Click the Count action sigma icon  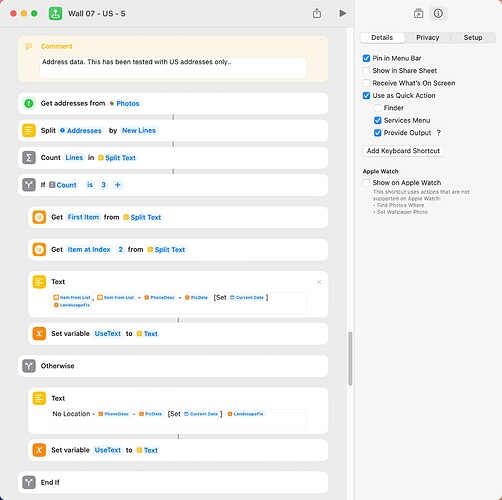tap(29, 158)
